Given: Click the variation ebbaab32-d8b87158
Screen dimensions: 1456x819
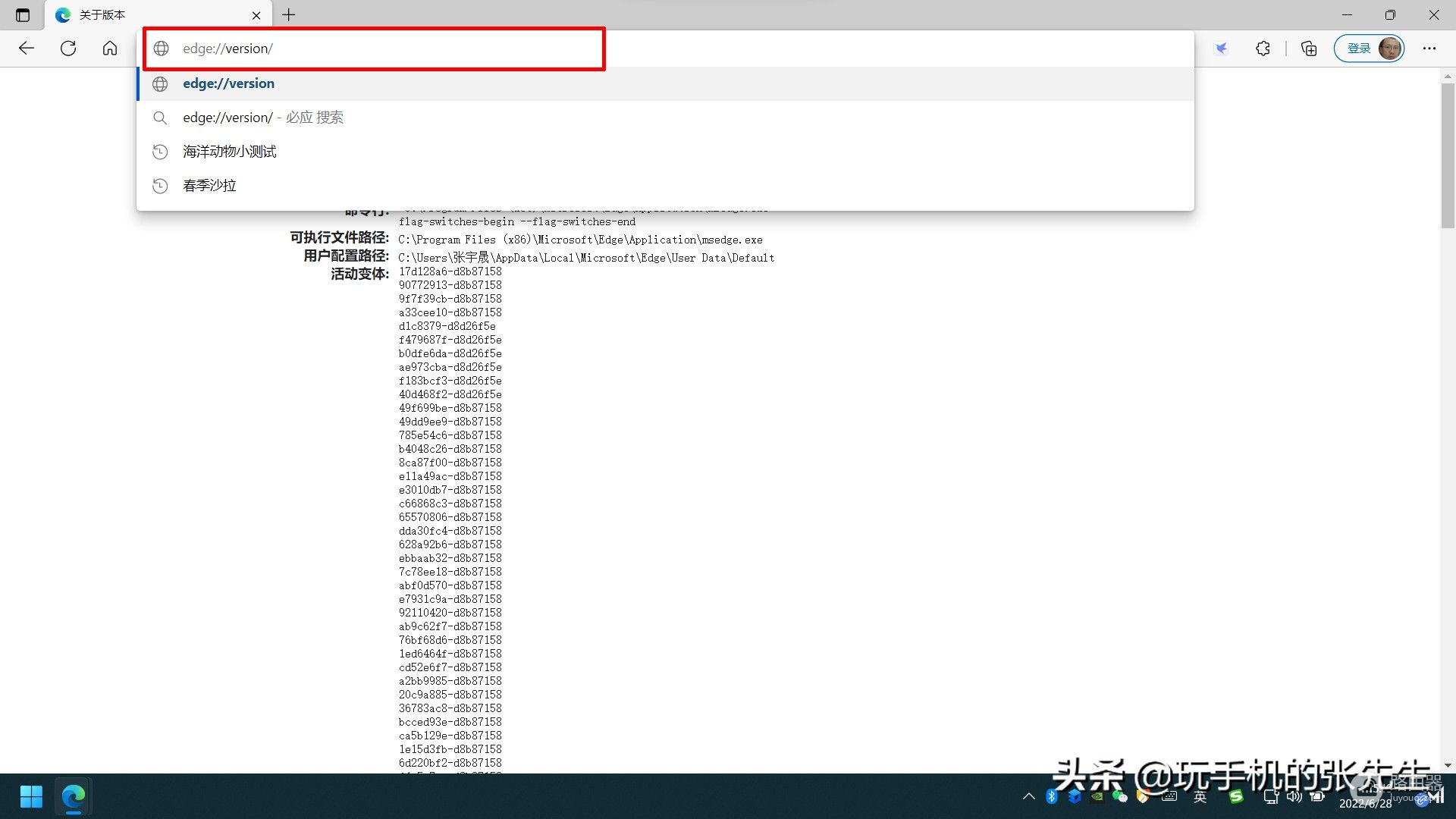Looking at the screenshot, I should point(450,558).
